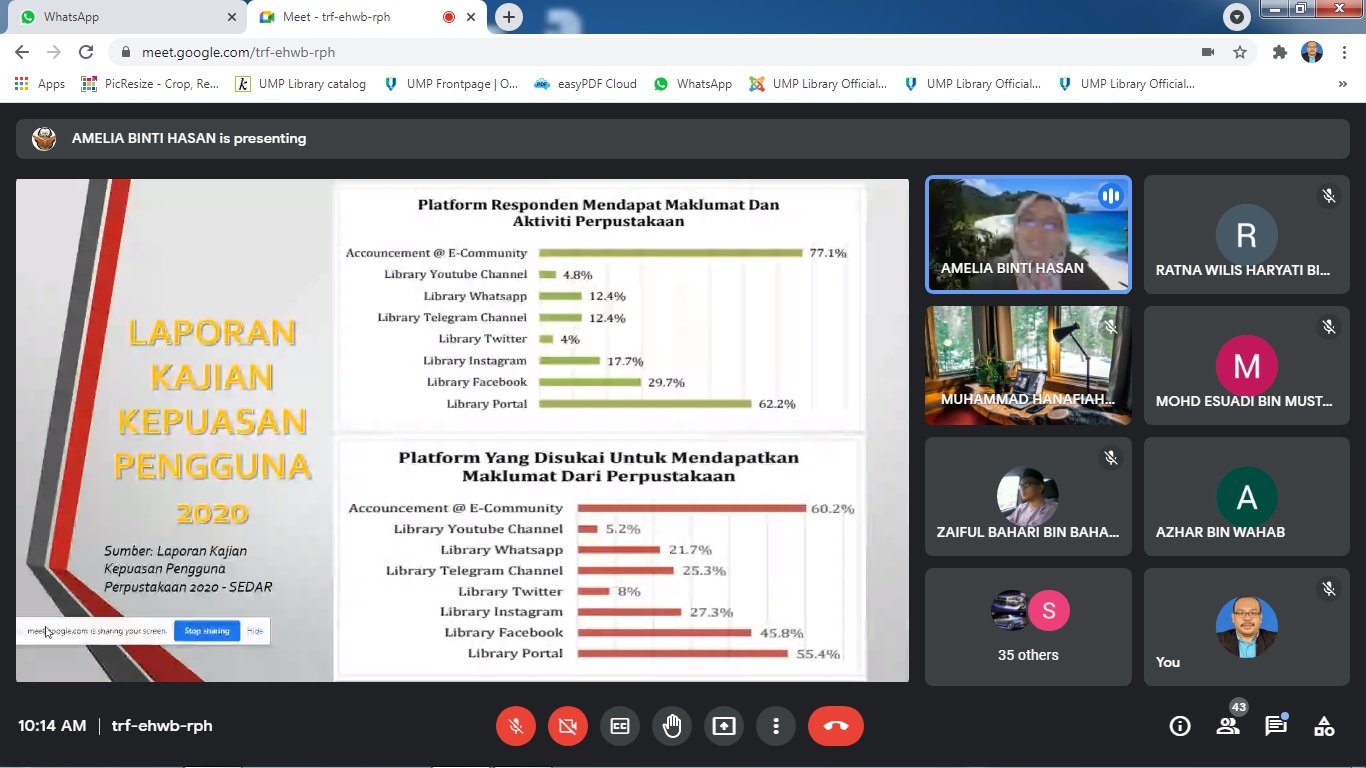Screen dimensions: 1366x768
Task: Expand hidden bookmarks chevron
Action: click(1342, 84)
